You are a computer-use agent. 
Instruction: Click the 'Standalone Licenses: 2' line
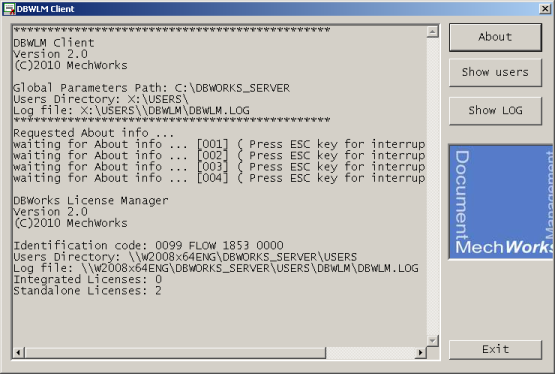point(87,291)
